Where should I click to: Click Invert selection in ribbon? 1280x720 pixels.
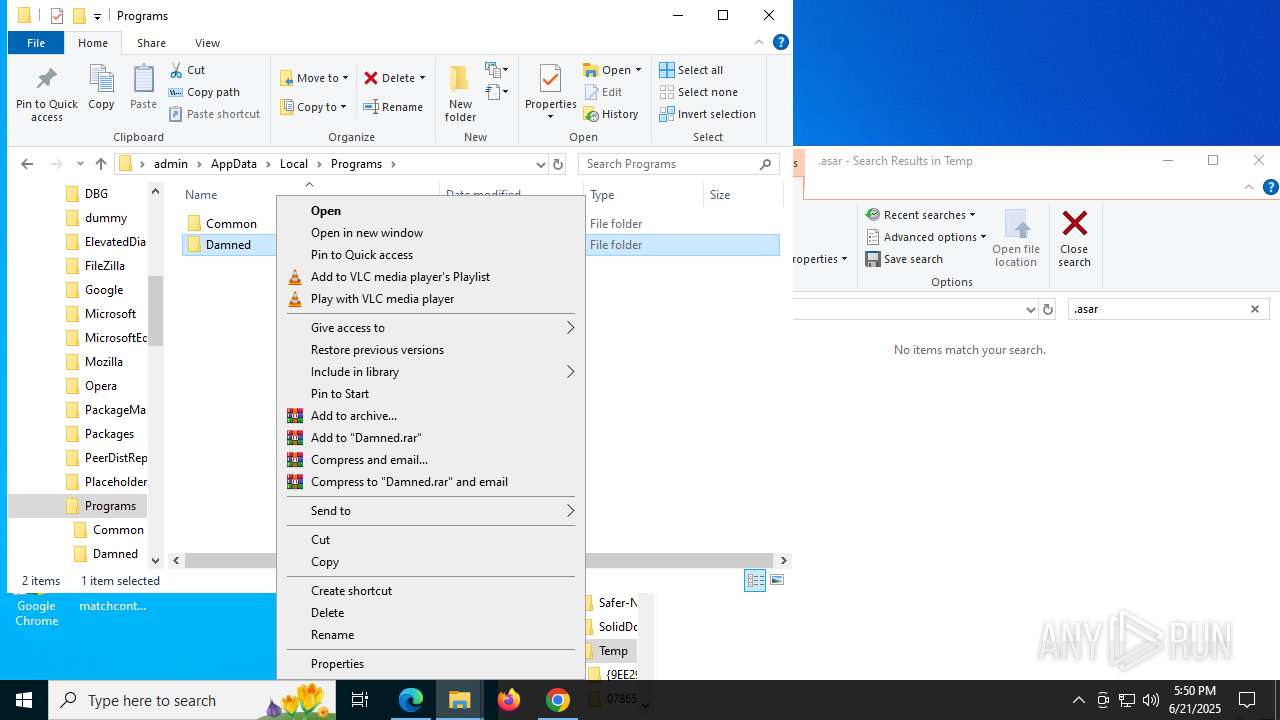point(707,114)
